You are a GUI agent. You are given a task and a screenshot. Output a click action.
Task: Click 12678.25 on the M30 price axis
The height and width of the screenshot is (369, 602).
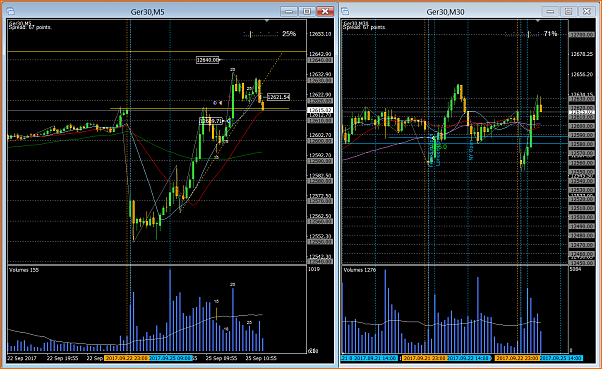click(582, 54)
